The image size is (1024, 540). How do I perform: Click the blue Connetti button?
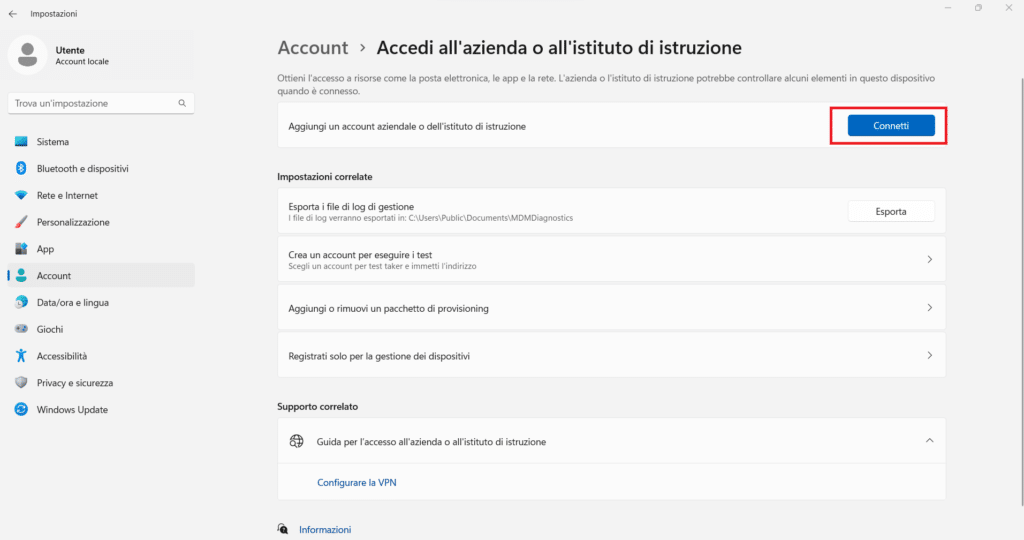[x=891, y=125]
